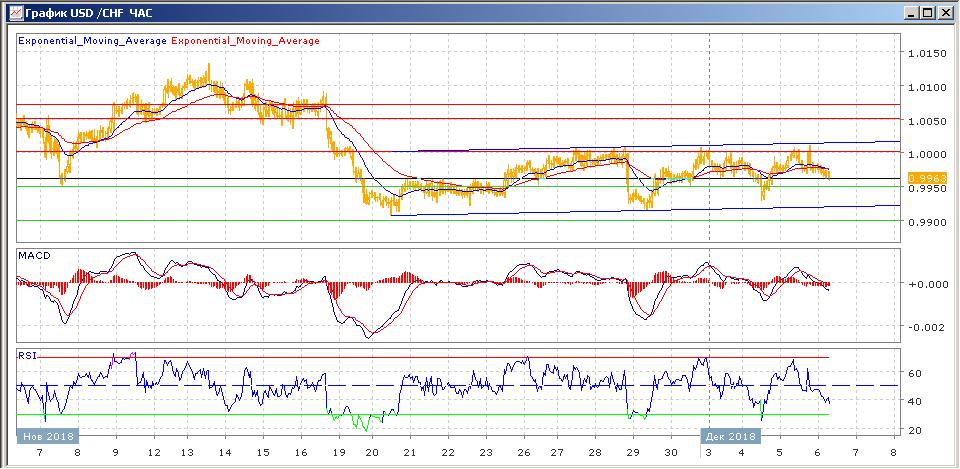This screenshot has width=960, height=469.
Task: Click the -0.002 MACD axis label
Action: 926,327
